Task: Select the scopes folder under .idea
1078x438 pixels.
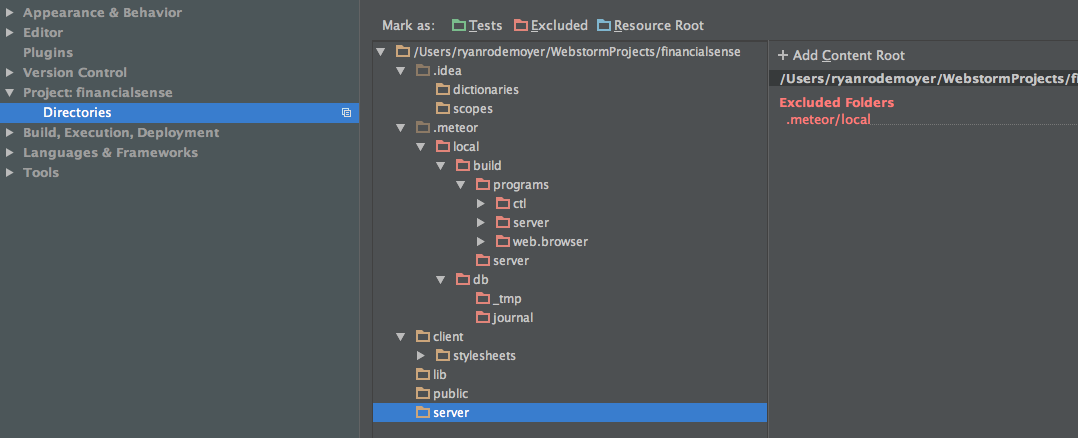Action: click(473, 109)
